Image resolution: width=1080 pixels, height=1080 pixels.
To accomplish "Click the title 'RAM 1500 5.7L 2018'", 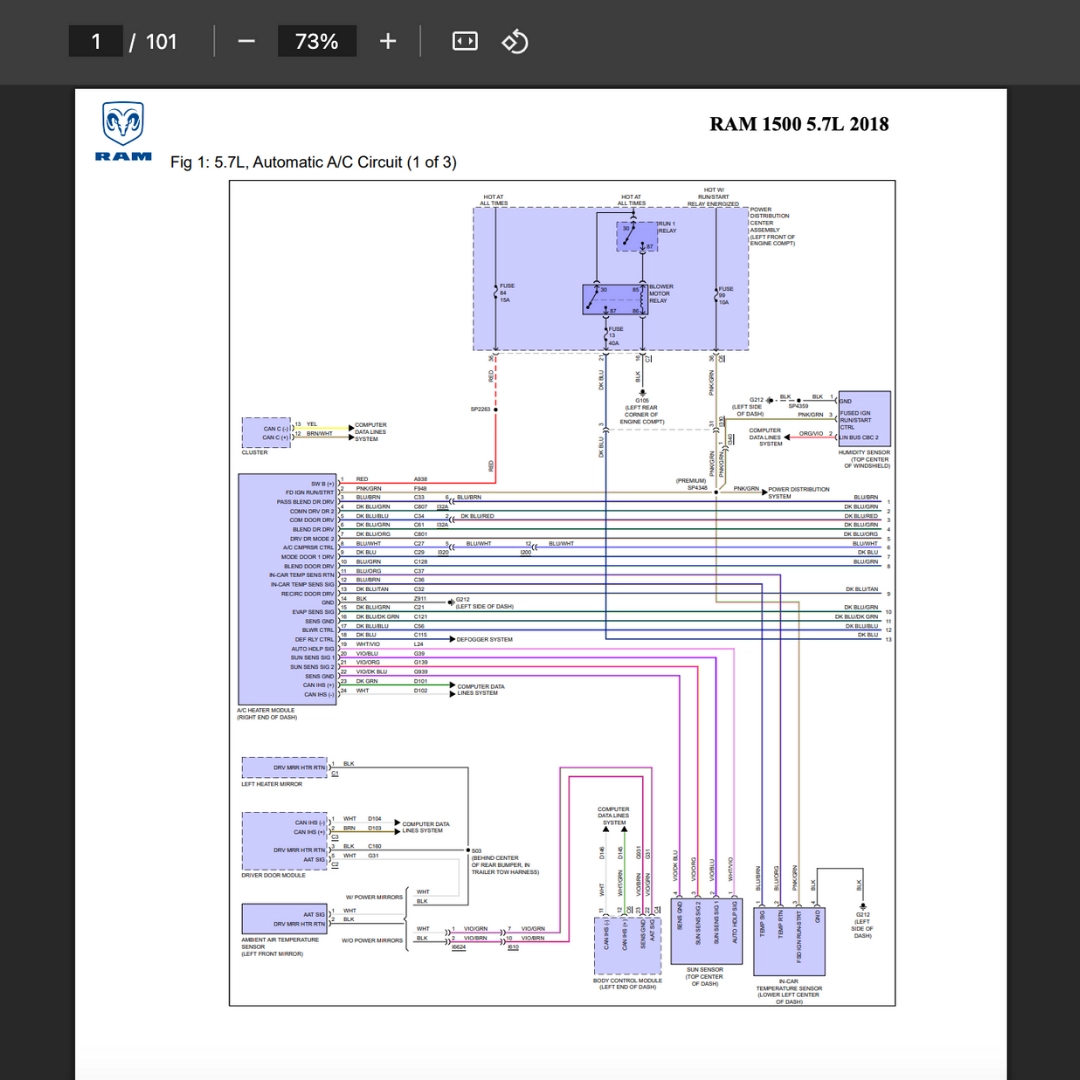I will tap(799, 124).
